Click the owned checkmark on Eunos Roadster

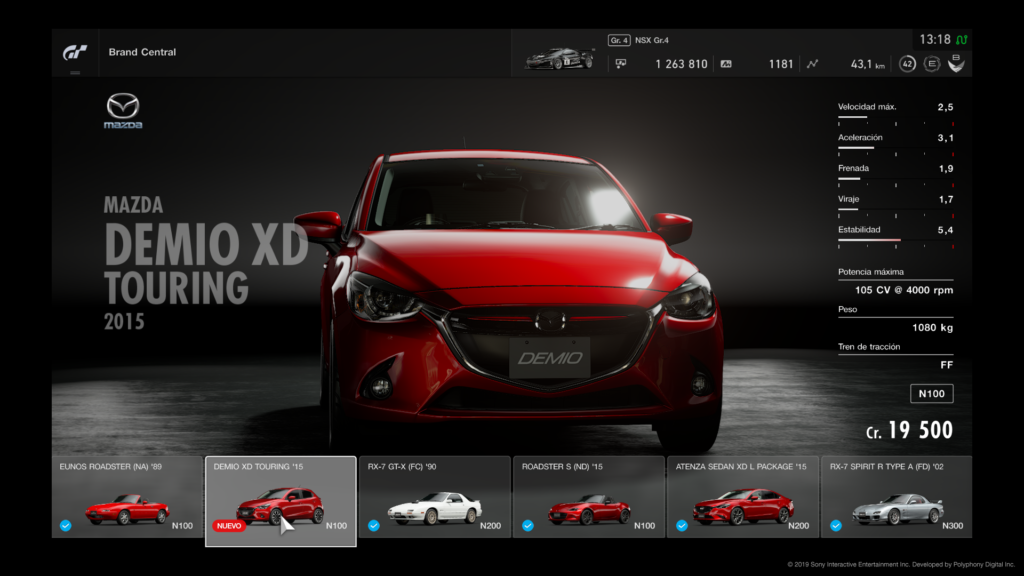(65, 525)
